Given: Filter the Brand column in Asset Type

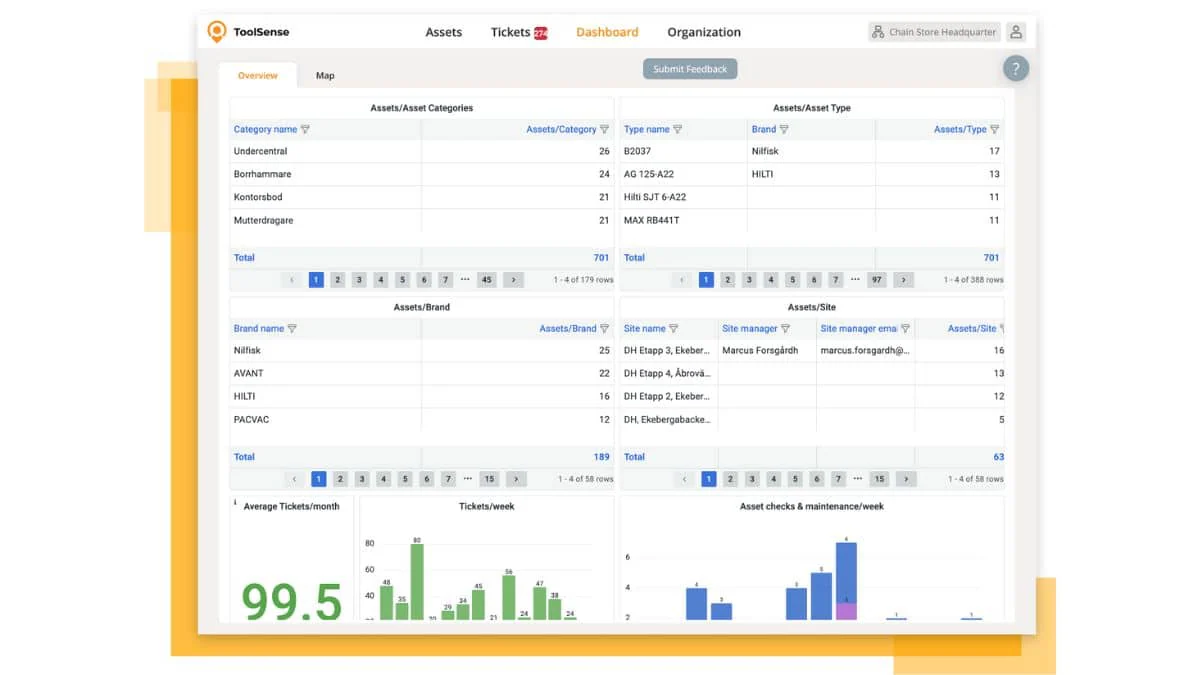Looking at the screenshot, I should [784, 129].
